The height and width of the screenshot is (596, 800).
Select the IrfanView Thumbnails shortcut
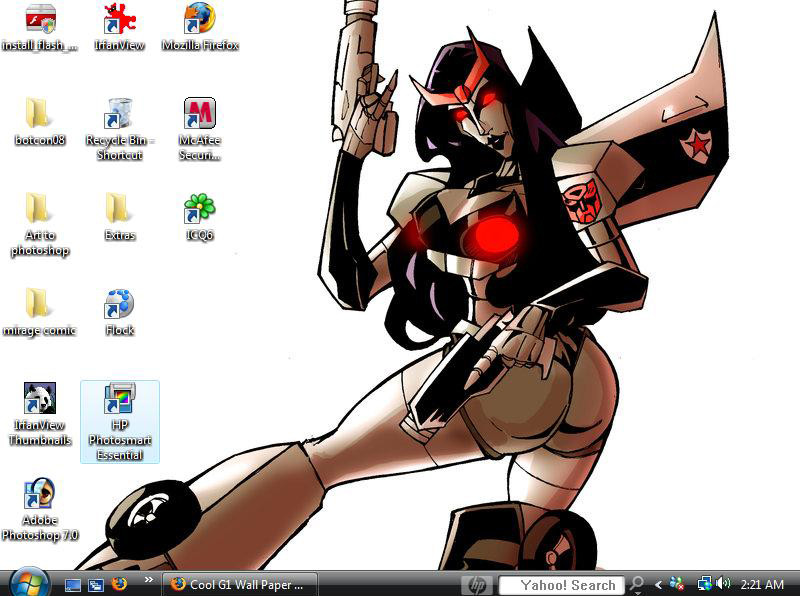pos(40,414)
